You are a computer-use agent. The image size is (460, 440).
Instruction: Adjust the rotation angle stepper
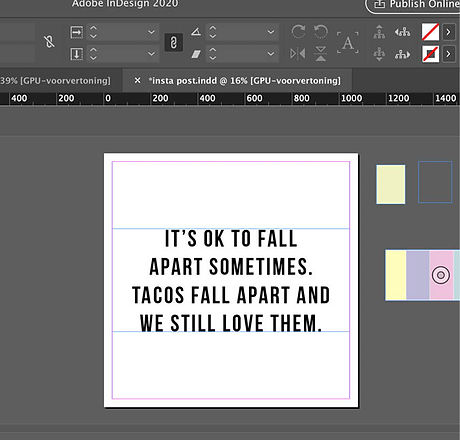213,32
